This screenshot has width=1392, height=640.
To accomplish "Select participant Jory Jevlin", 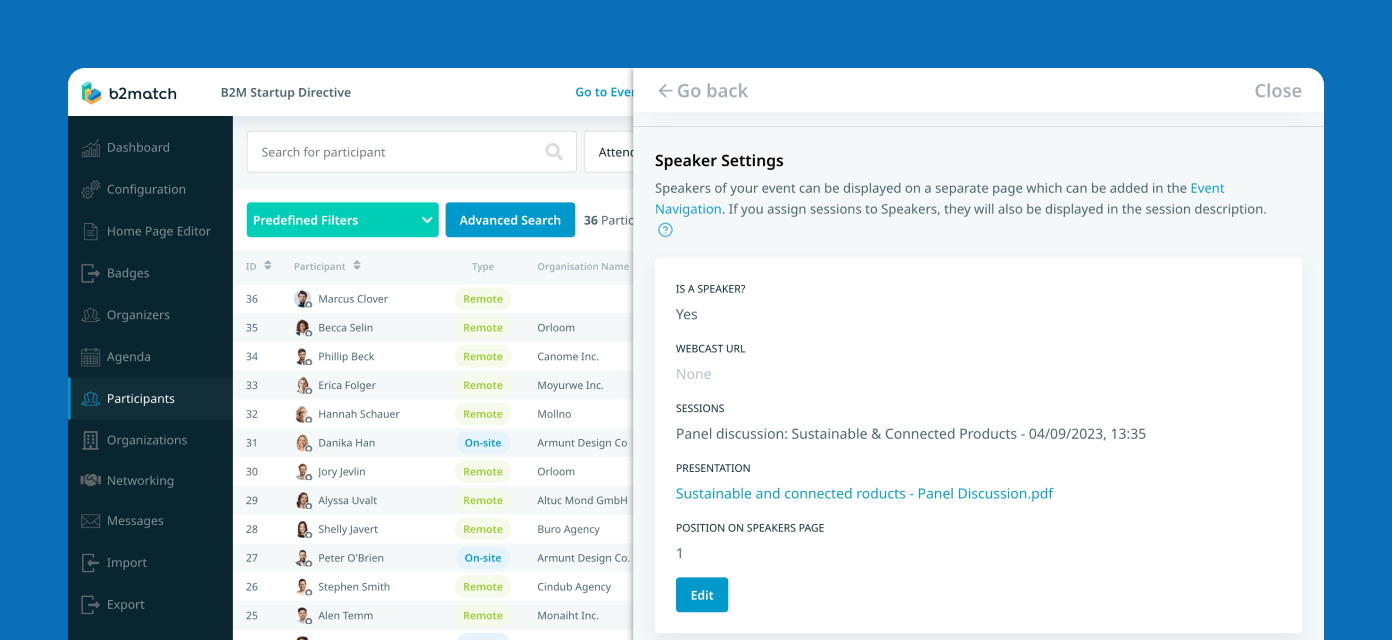I will tap(342, 472).
